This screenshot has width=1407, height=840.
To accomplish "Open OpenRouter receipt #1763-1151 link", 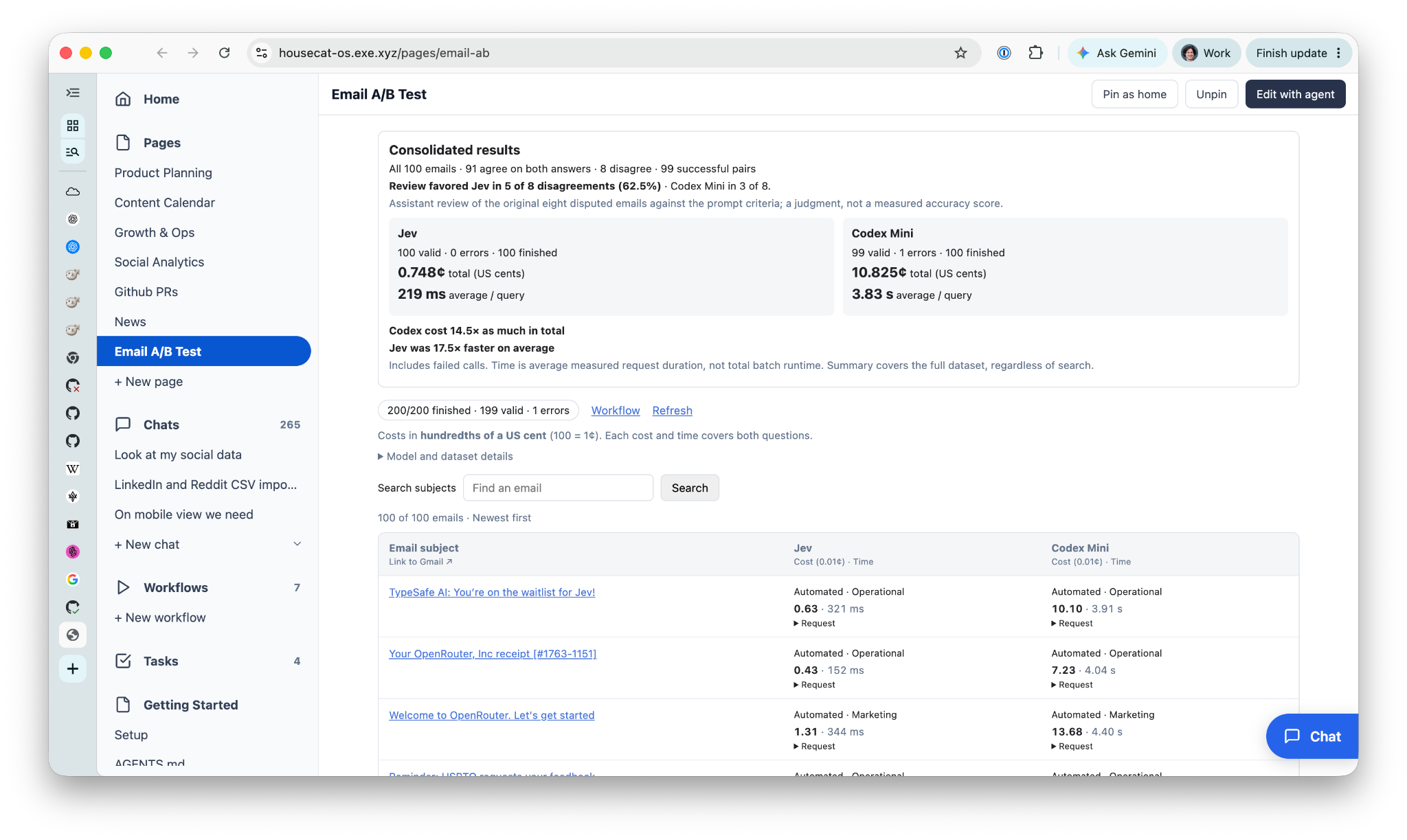I will click(x=493, y=653).
